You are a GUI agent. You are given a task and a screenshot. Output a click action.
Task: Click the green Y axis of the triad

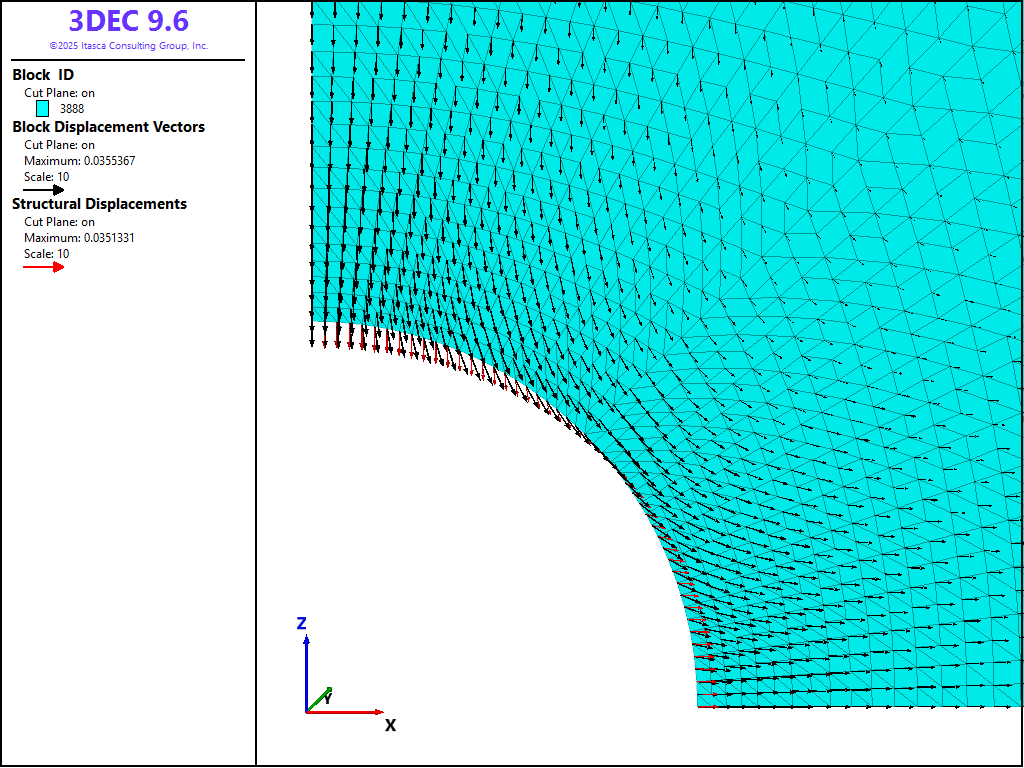click(x=318, y=699)
